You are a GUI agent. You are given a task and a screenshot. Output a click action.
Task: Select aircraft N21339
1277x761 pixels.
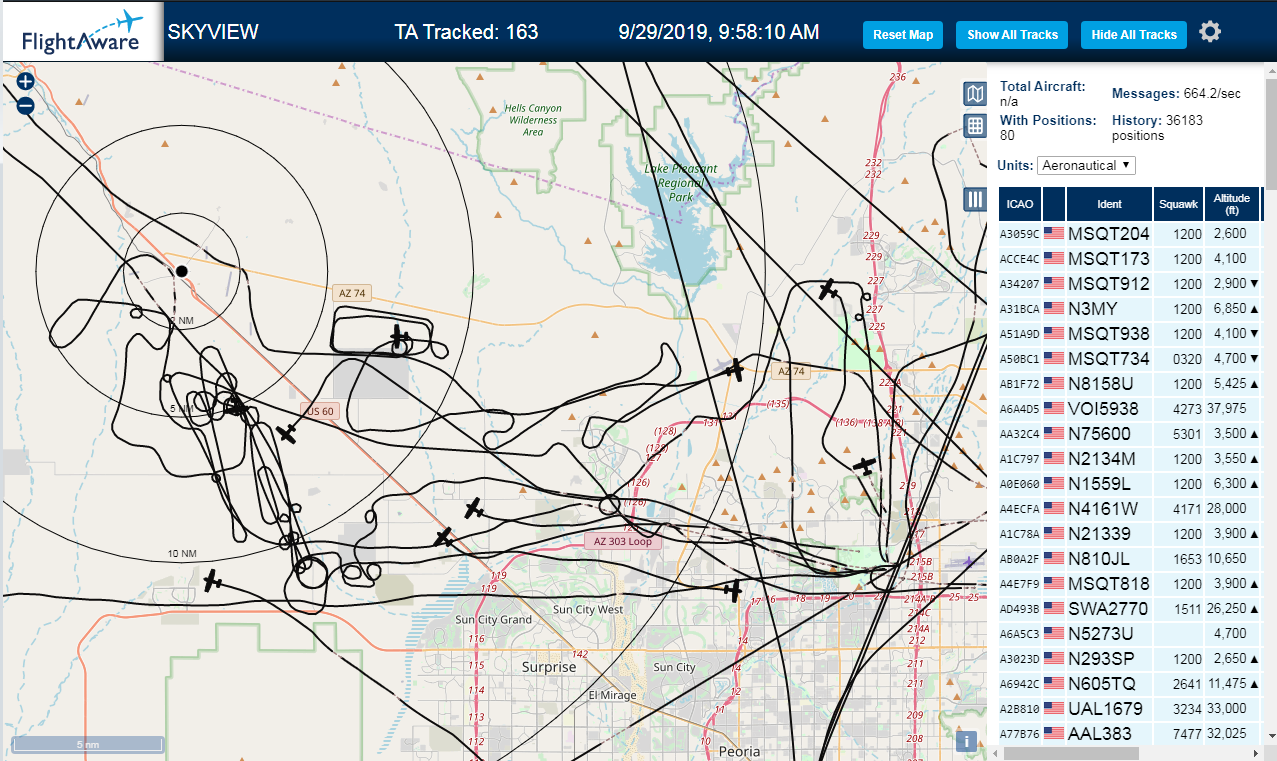pos(1130,534)
